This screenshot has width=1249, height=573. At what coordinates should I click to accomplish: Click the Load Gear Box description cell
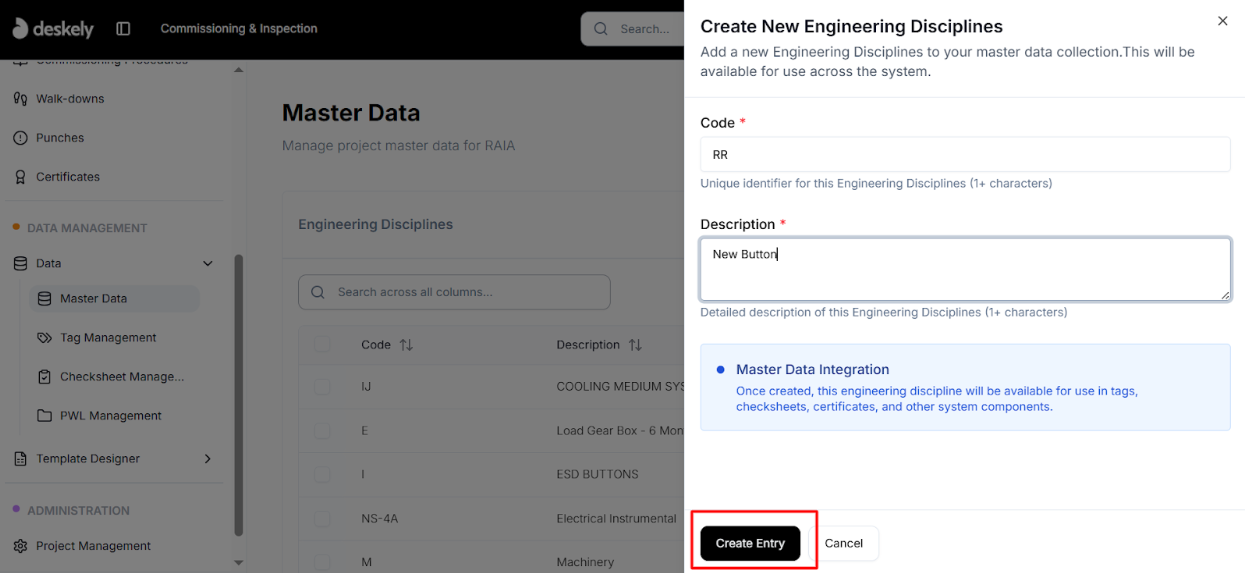[620, 431]
